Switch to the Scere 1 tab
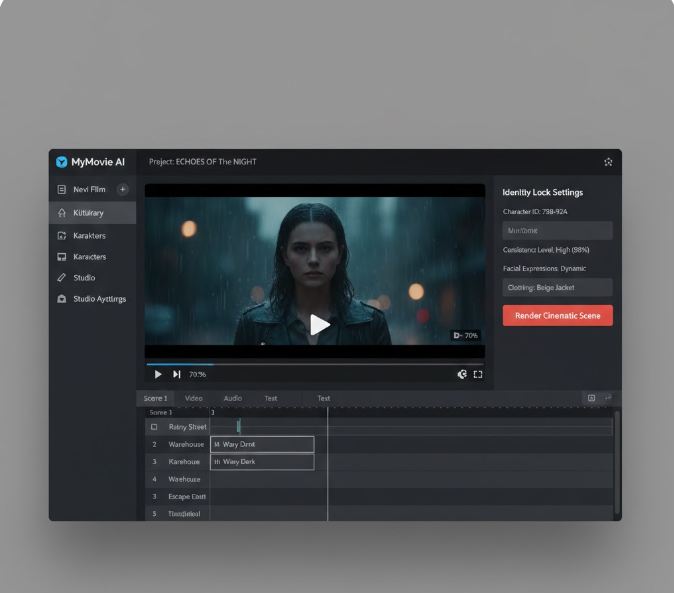Image resolution: width=674 pixels, height=593 pixels. 155,398
